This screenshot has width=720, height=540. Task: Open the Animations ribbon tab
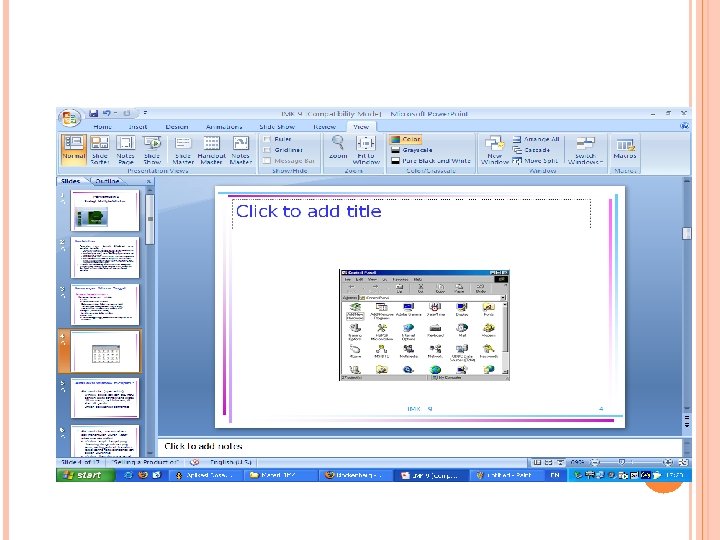[224, 127]
